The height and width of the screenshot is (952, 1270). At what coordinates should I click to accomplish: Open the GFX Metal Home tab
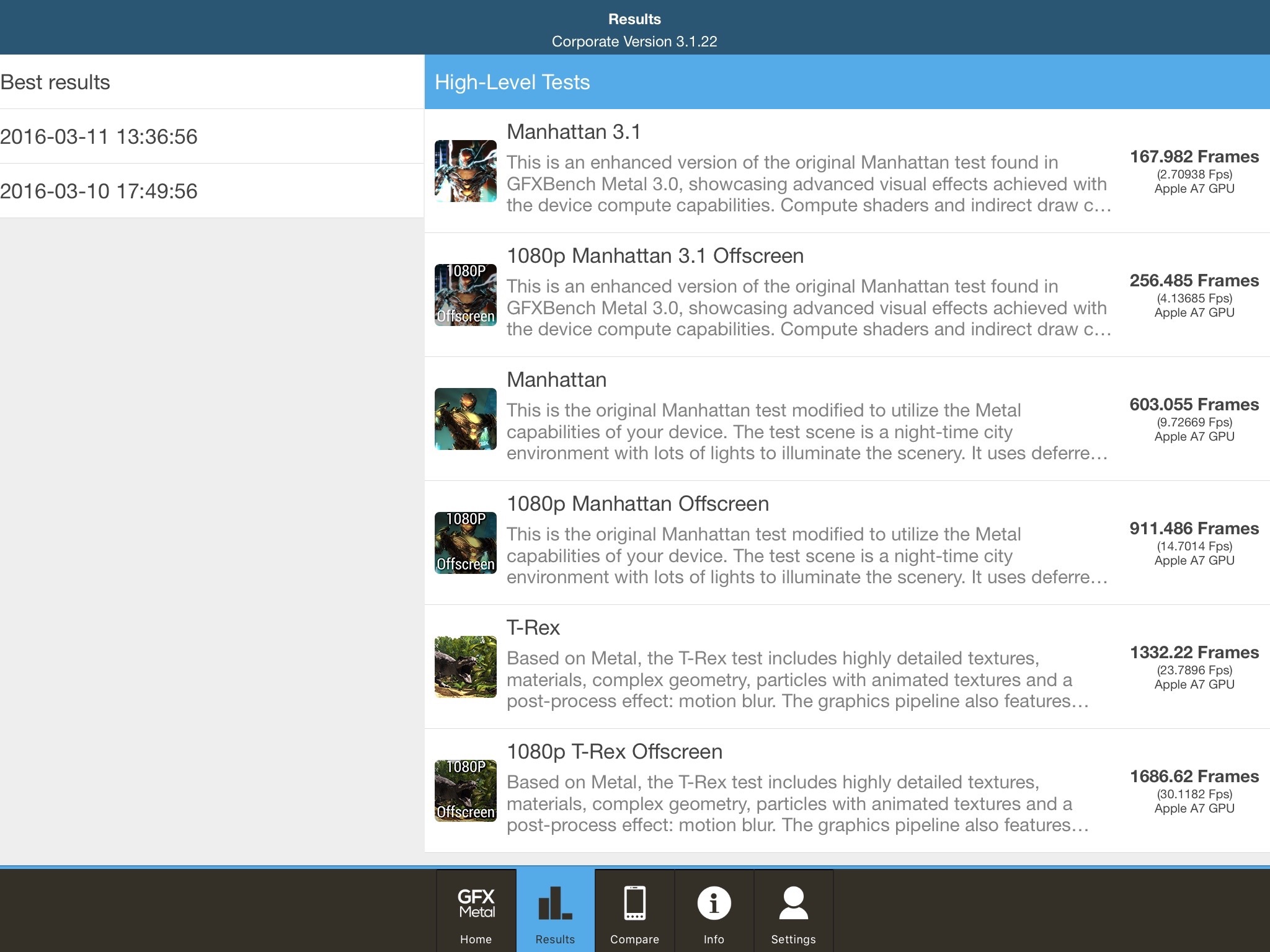(476, 911)
